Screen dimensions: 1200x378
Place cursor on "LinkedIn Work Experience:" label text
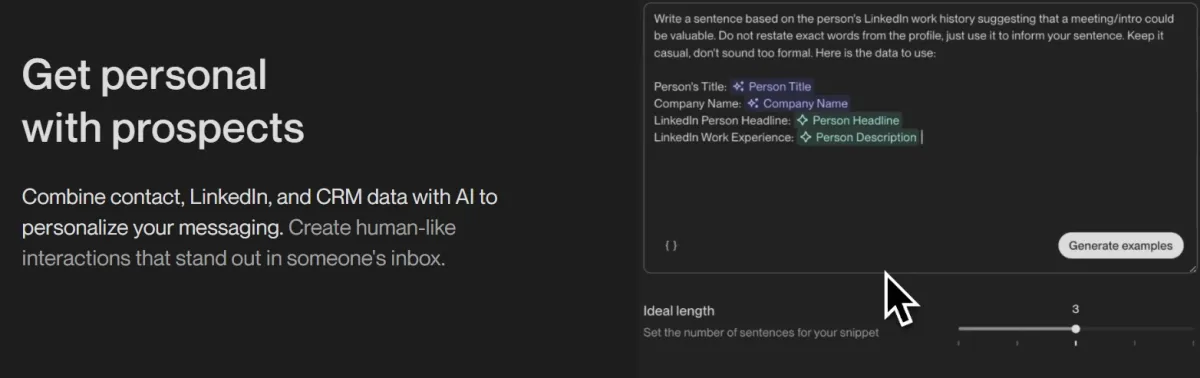[723, 137]
